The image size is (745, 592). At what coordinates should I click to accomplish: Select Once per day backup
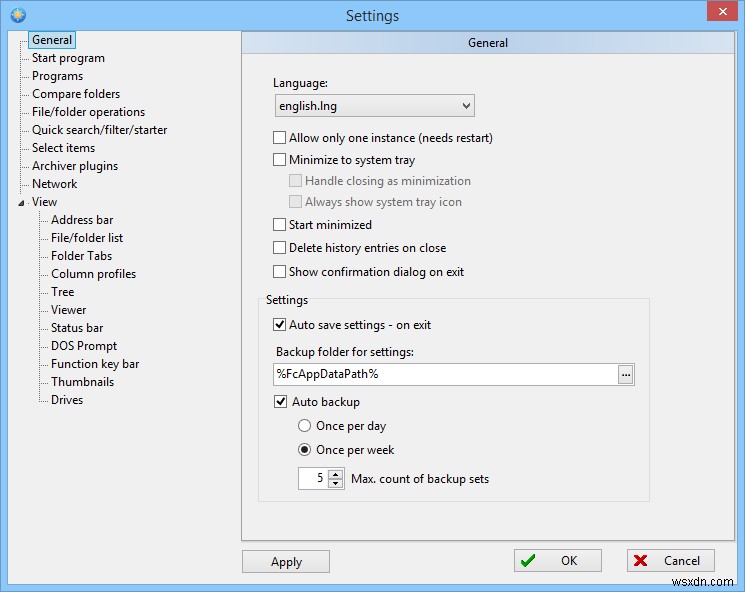pos(305,426)
